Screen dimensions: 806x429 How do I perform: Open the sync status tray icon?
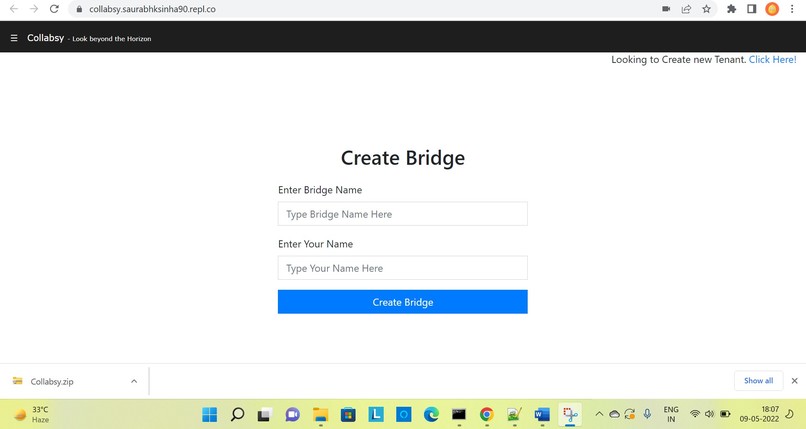point(630,414)
